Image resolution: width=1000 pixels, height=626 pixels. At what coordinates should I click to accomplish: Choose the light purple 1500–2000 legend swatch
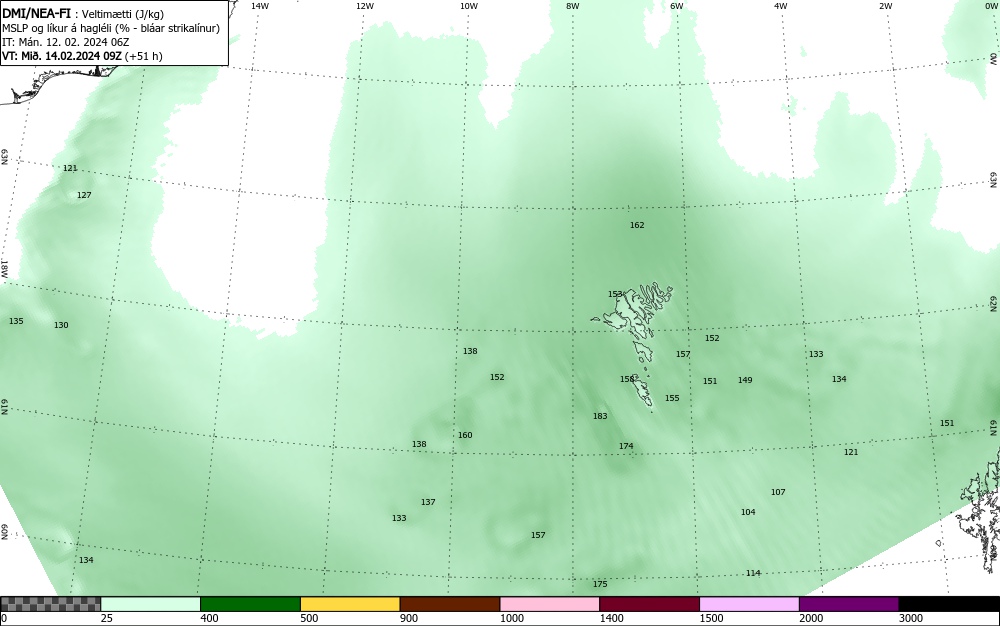tap(749, 604)
